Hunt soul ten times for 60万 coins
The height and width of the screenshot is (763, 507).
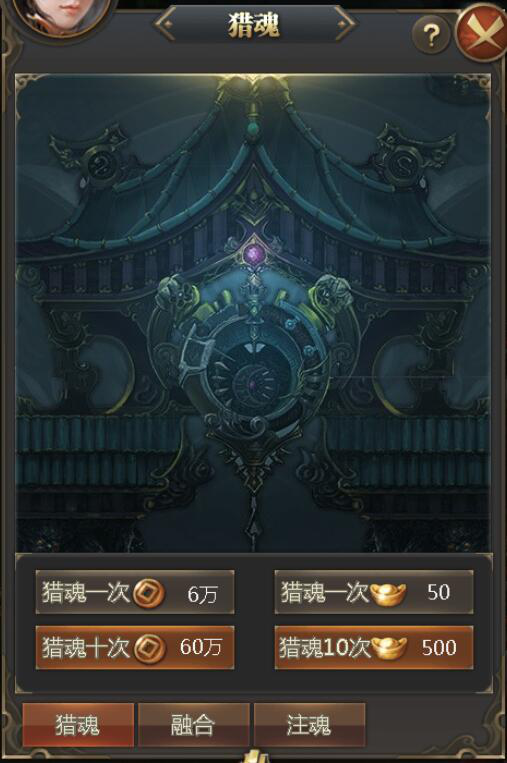coord(135,648)
